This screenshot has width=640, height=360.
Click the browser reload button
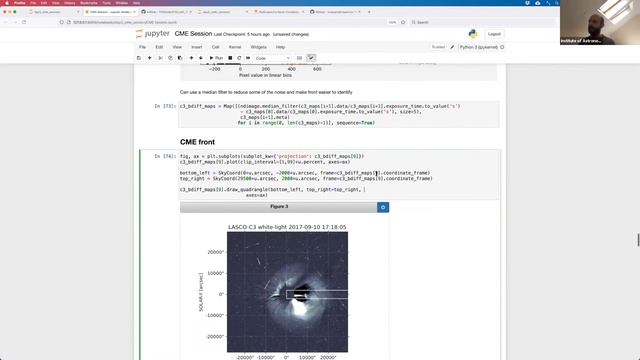coord(24,22)
